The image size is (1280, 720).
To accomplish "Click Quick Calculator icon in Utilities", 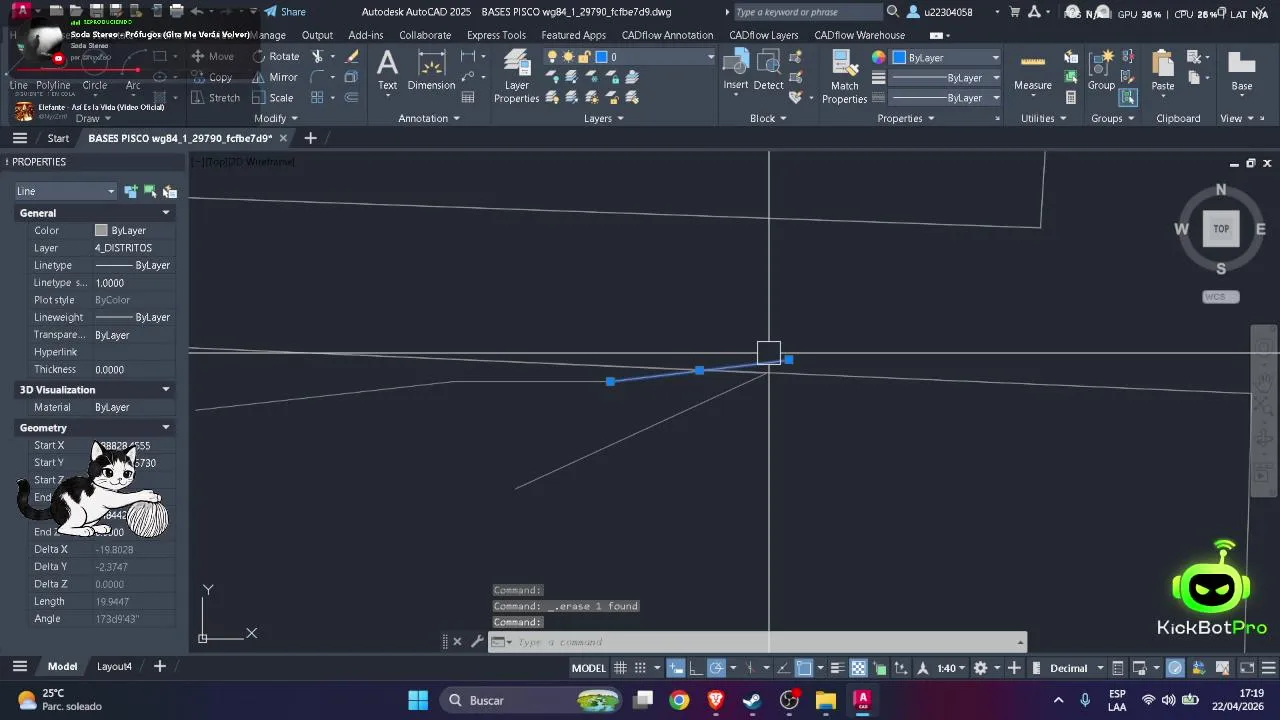I will pyautogui.click(x=1071, y=98).
